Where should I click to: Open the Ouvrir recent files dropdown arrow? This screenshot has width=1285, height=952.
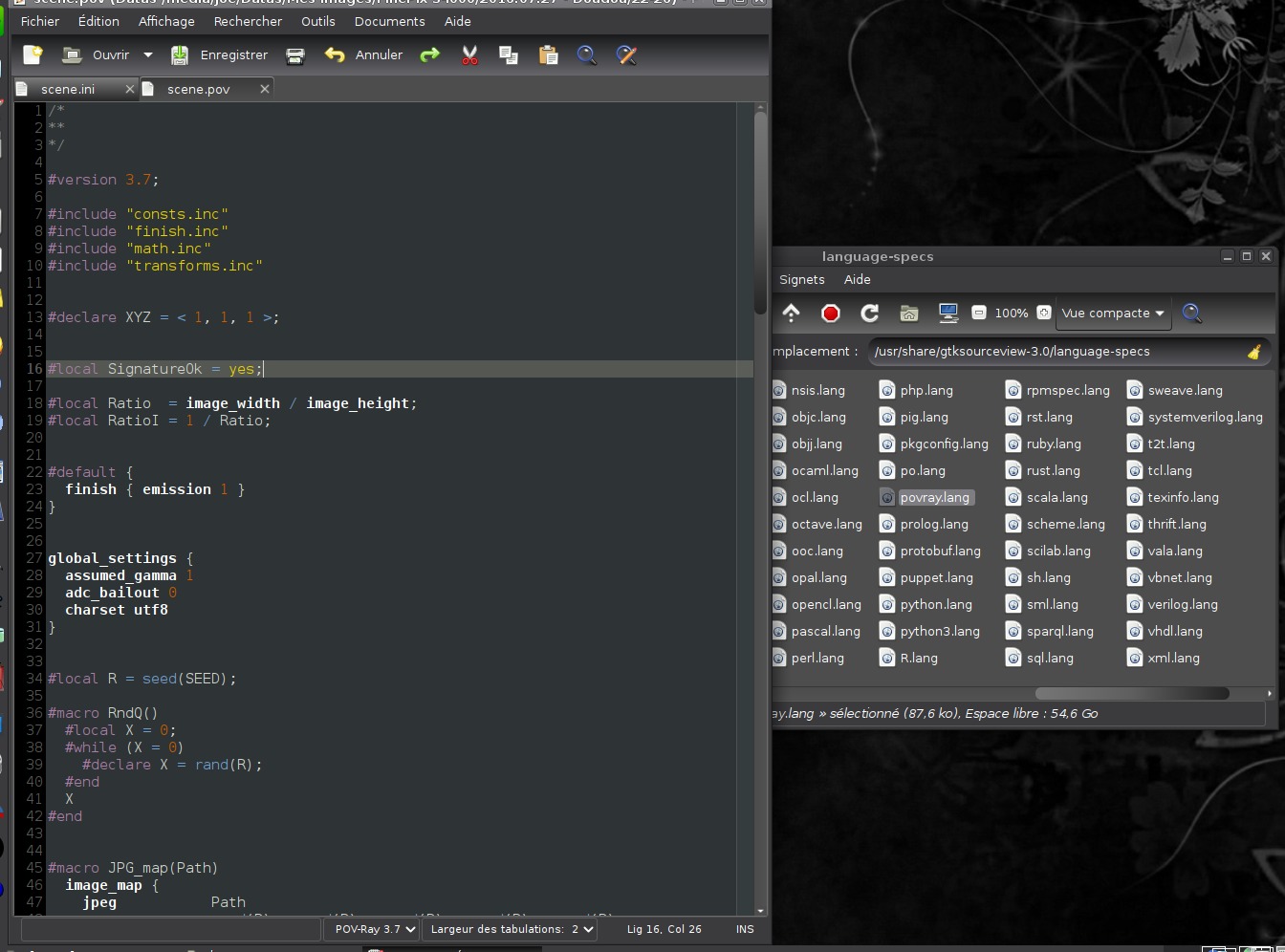coord(148,55)
